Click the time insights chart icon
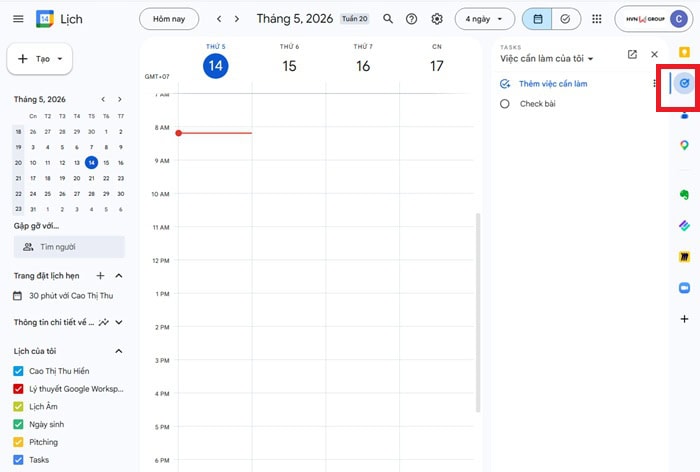This screenshot has height=472, width=700. pyautogui.click(x=104, y=322)
